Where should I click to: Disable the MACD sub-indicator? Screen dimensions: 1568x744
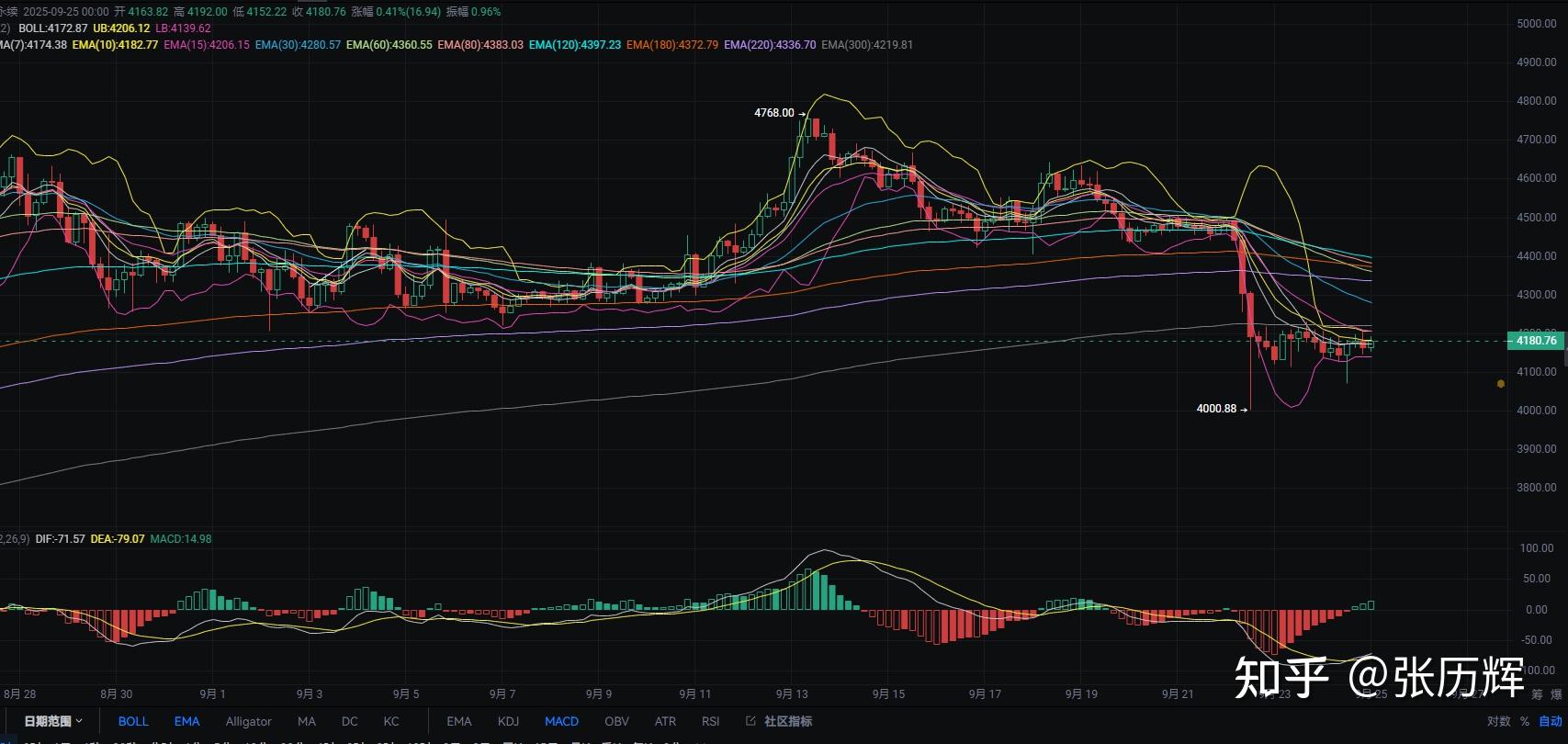[x=561, y=721]
